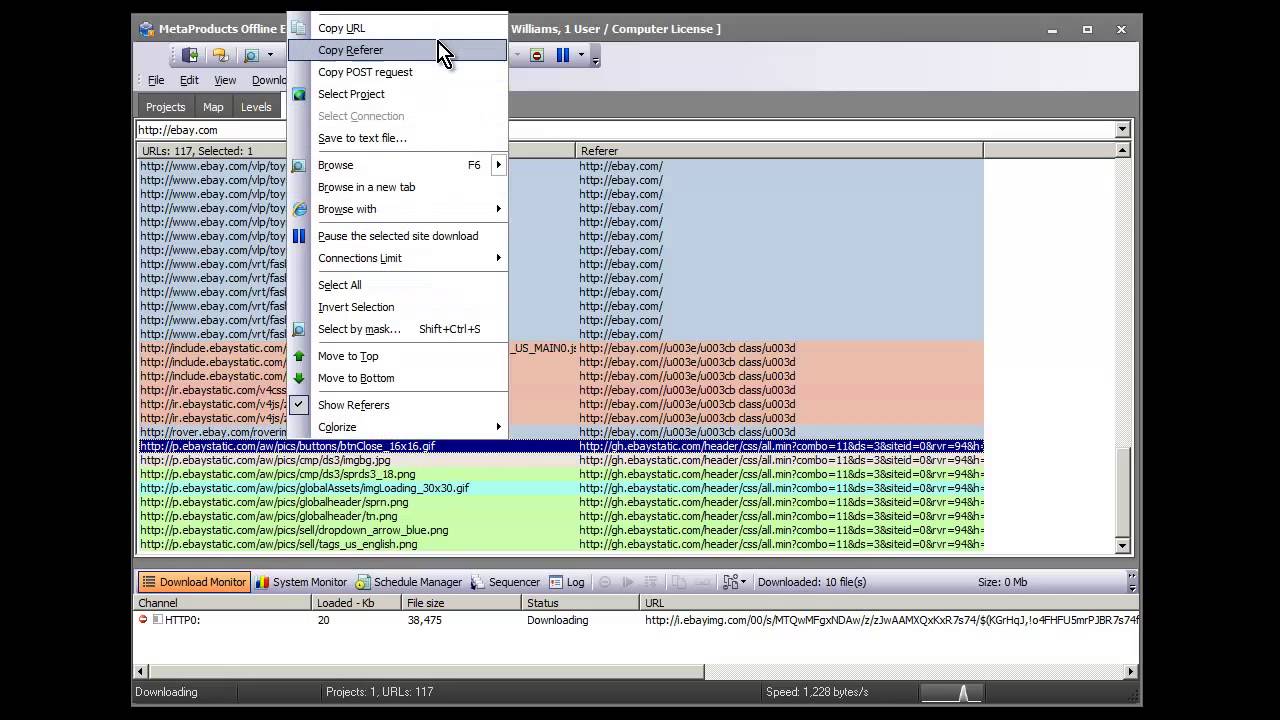Open the Schedule Manager tab
Image resolution: width=1280 pixels, height=720 pixels.
(409, 582)
